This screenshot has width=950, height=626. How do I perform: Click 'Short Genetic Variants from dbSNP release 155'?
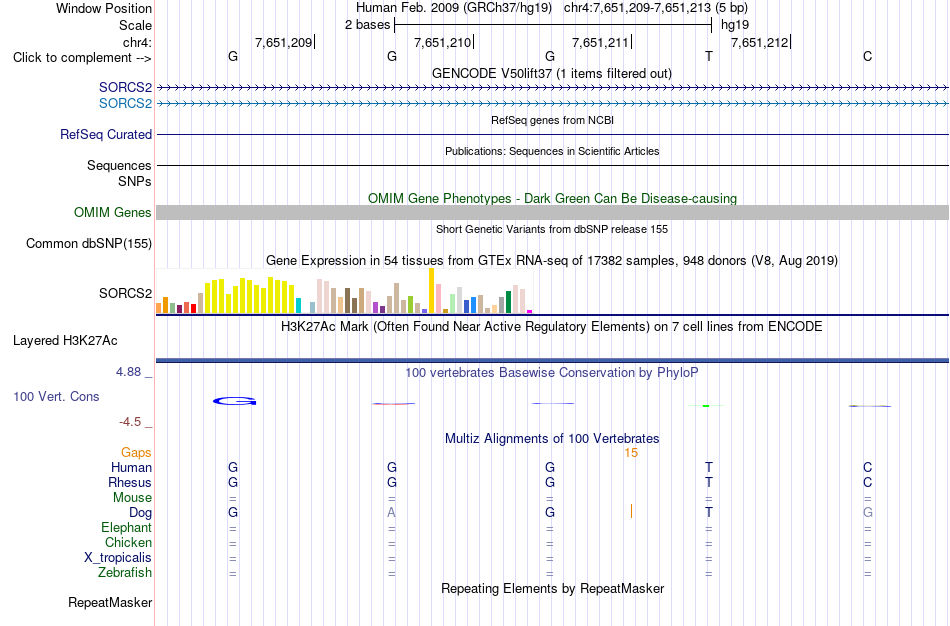click(552, 229)
